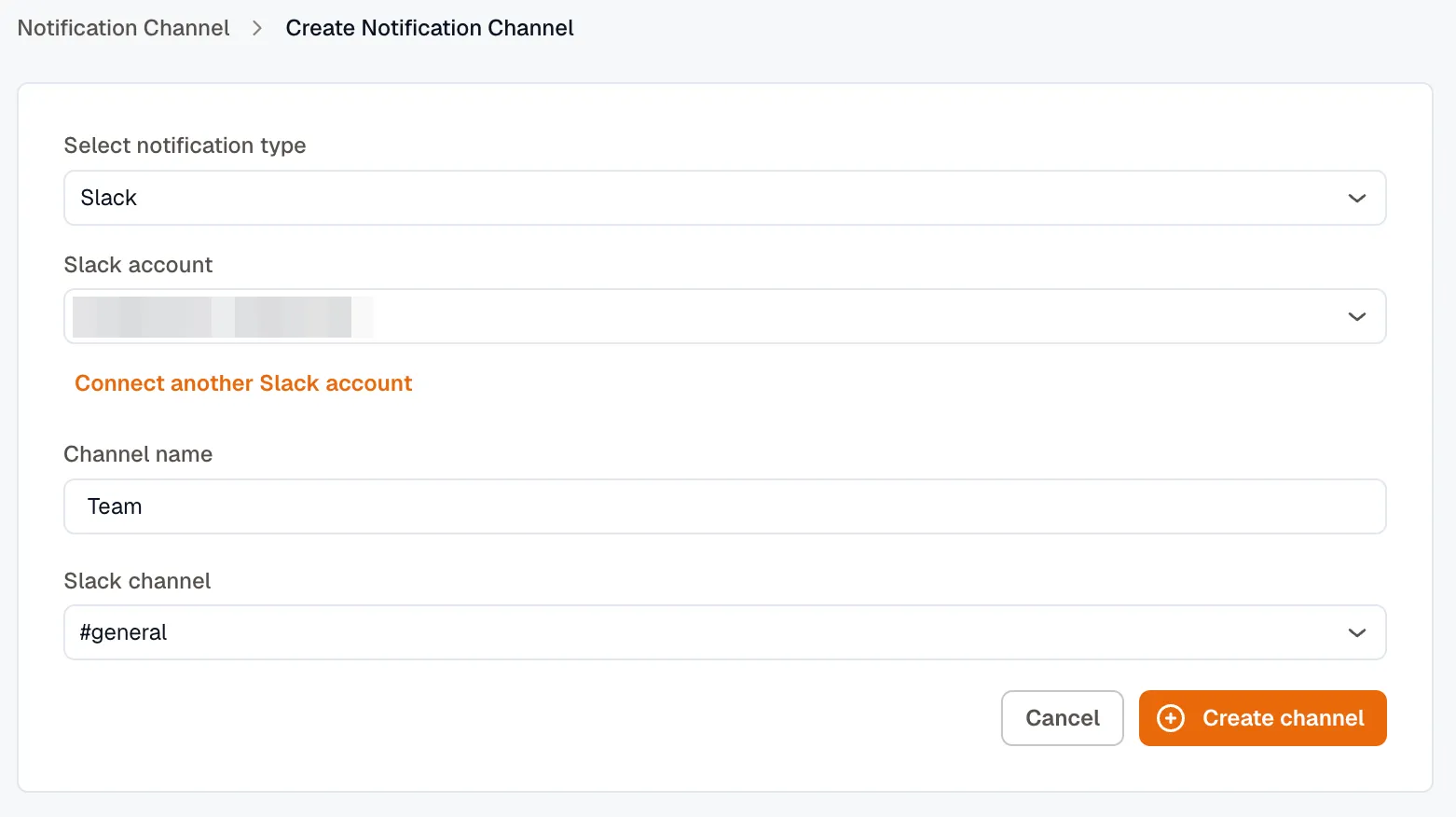Viewport: 1456px width, 817px height.
Task: Click the Create channel button
Action: point(1263,718)
